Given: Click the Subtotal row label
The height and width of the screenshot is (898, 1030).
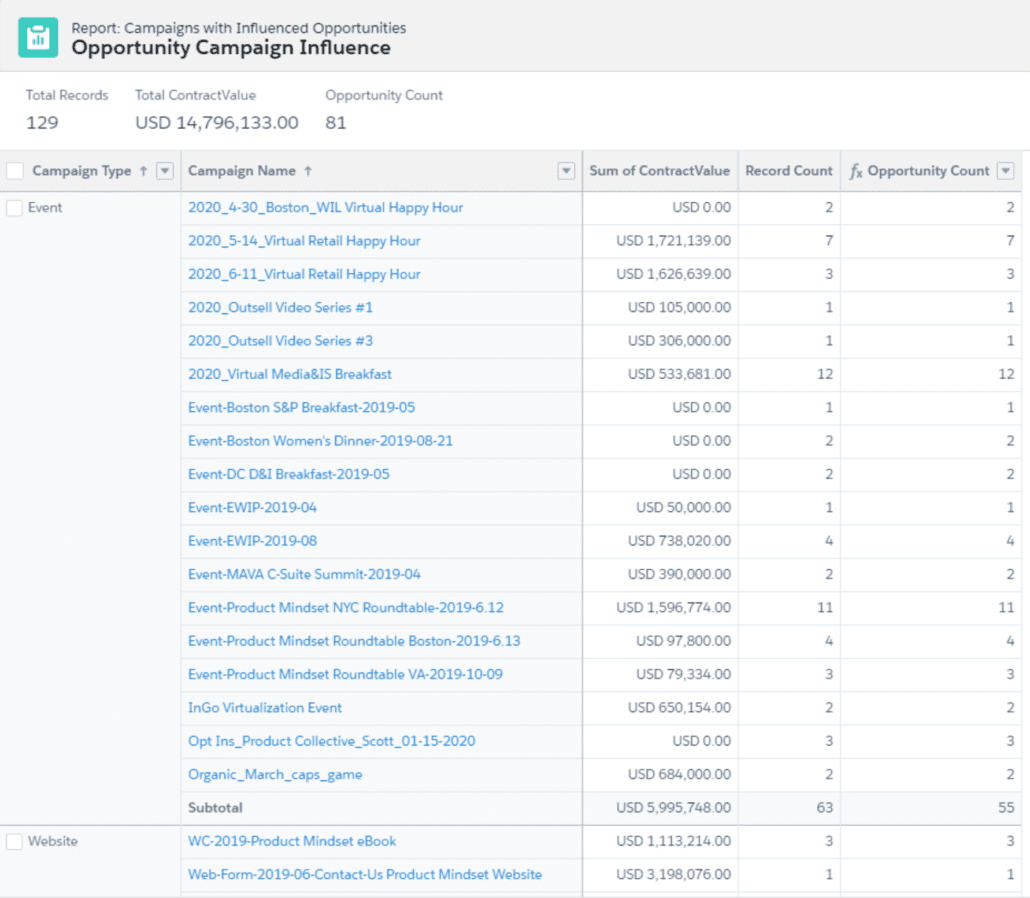Looking at the screenshot, I should click(x=215, y=808).
